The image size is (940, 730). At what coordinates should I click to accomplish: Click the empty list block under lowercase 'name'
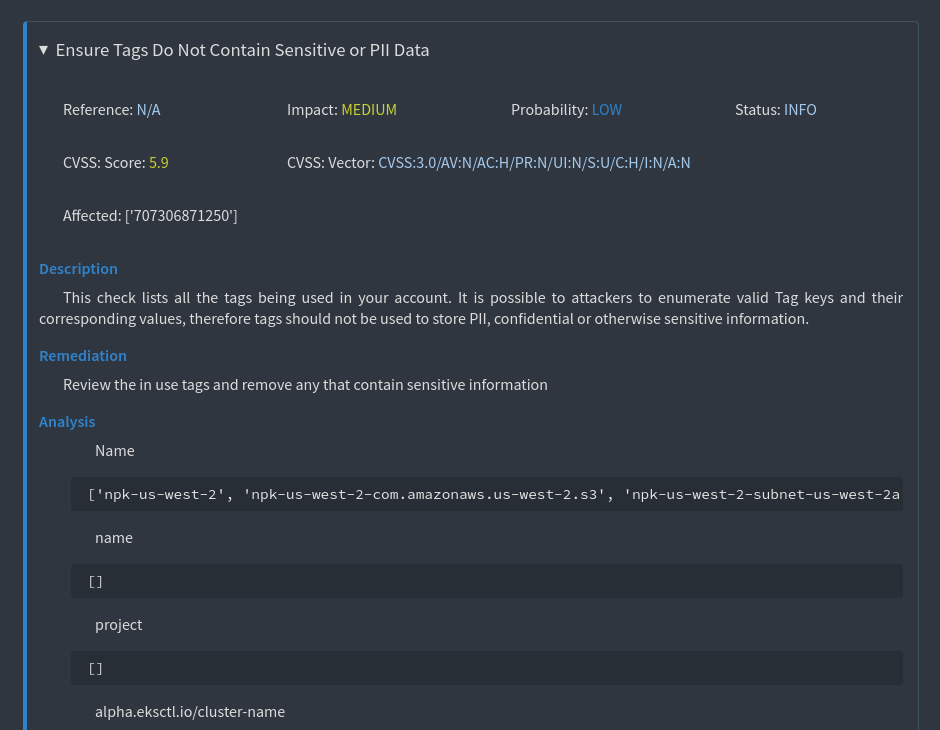coord(487,581)
